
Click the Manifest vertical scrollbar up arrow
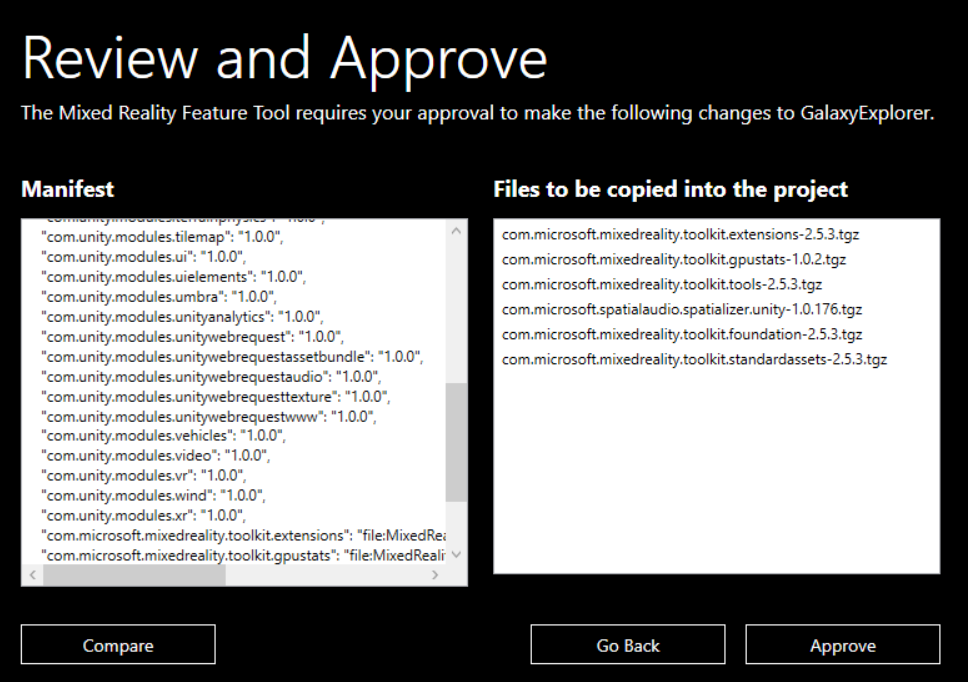[457, 231]
